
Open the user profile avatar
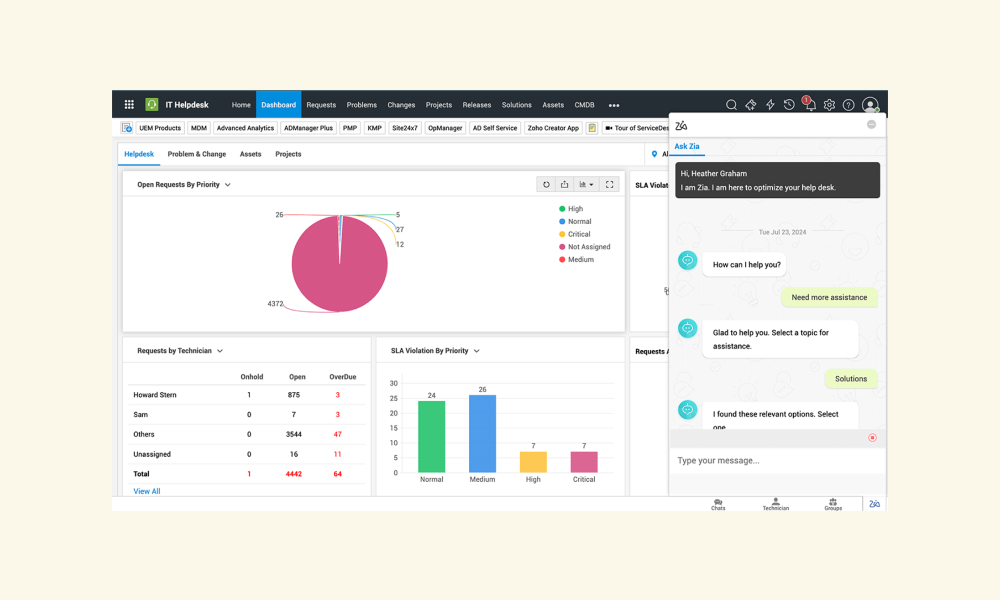click(870, 105)
